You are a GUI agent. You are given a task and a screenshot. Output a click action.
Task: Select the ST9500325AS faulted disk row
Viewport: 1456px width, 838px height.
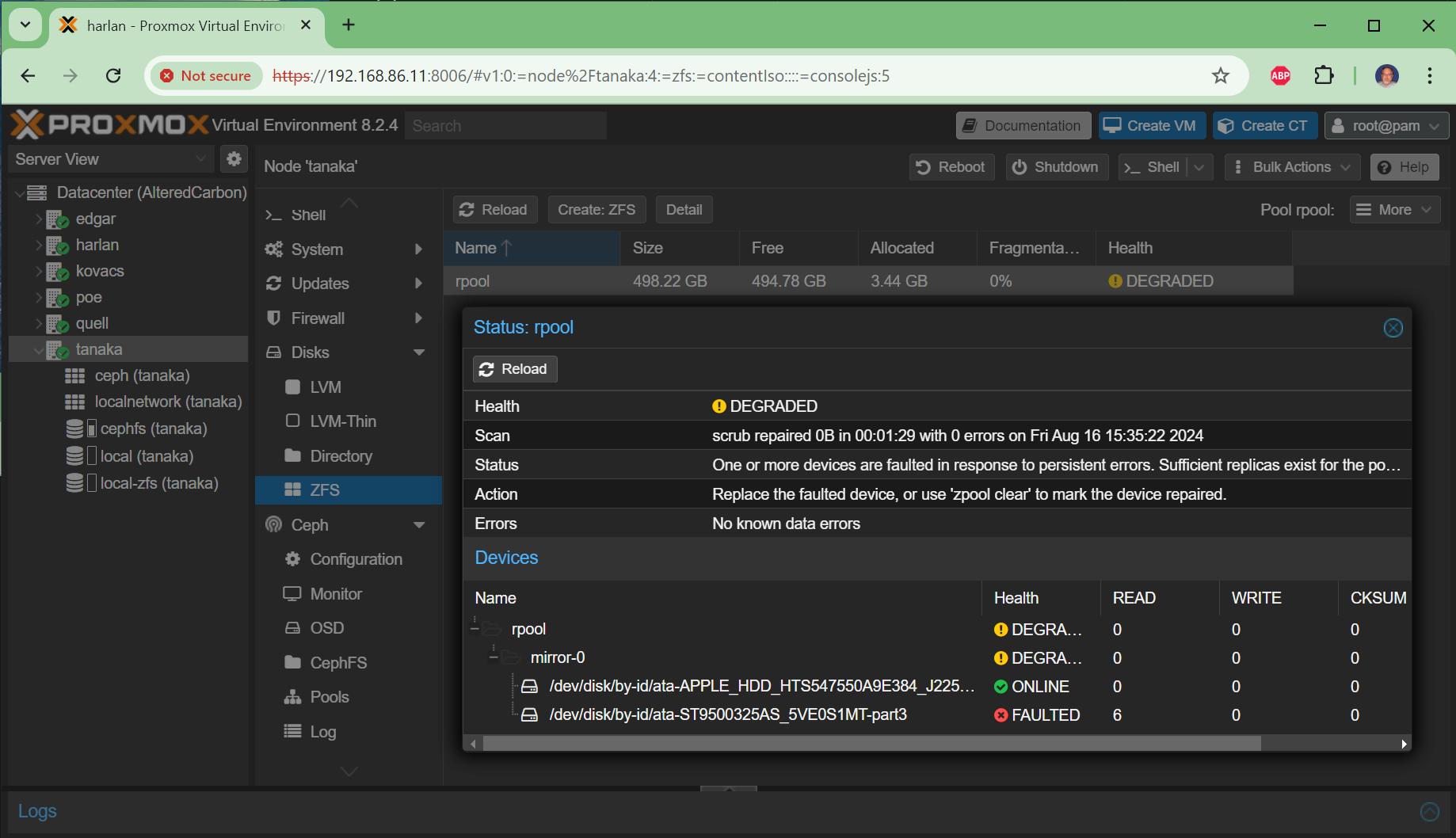click(x=936, y=714)
